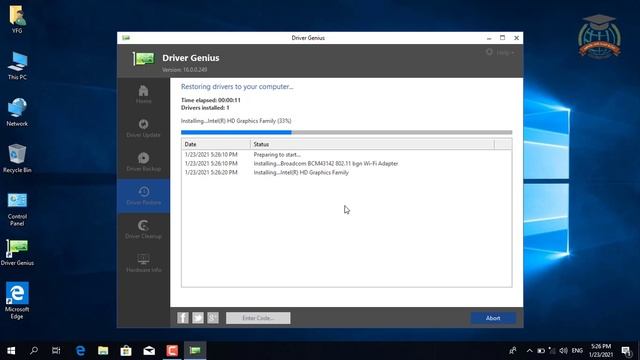Select the Network desktop icon
This screenshot has width=640, height=360.
(17, 112)
